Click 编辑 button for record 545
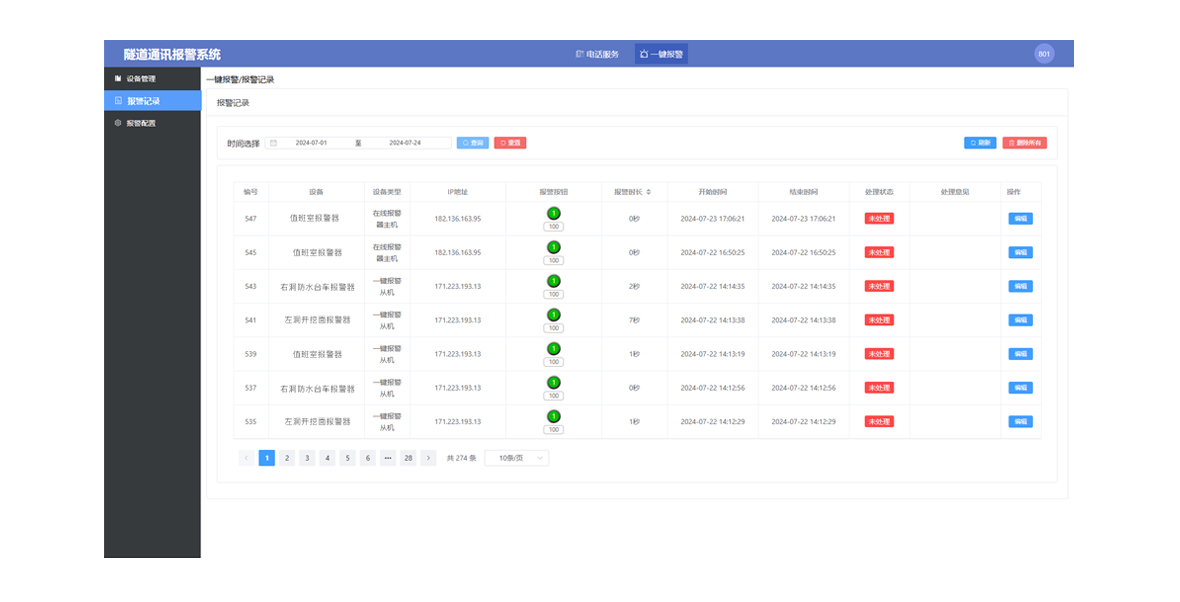1180x602 pixels. (1020, 252)
